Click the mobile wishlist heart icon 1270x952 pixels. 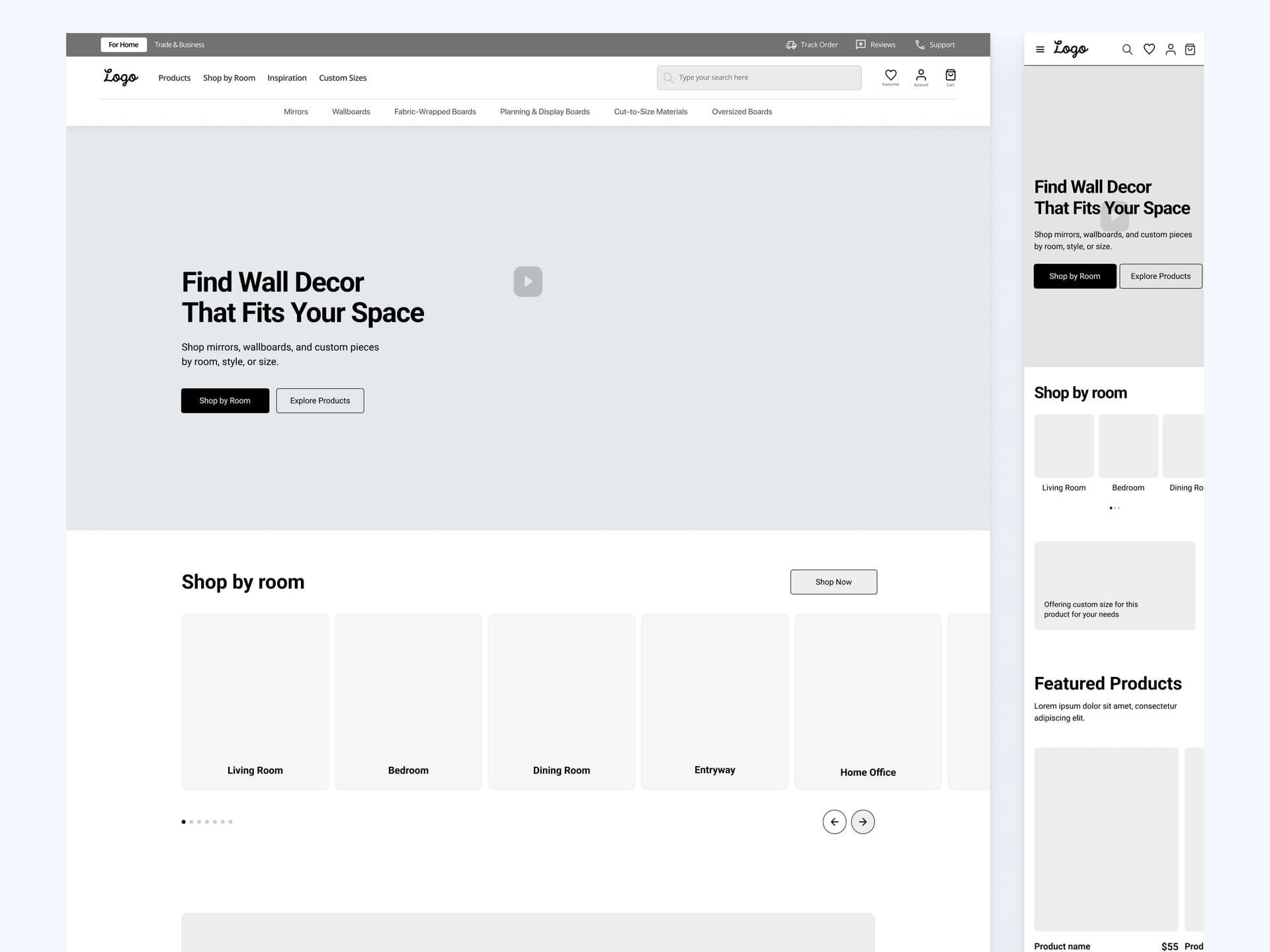pyautogui.click(x=1149, y=50)
